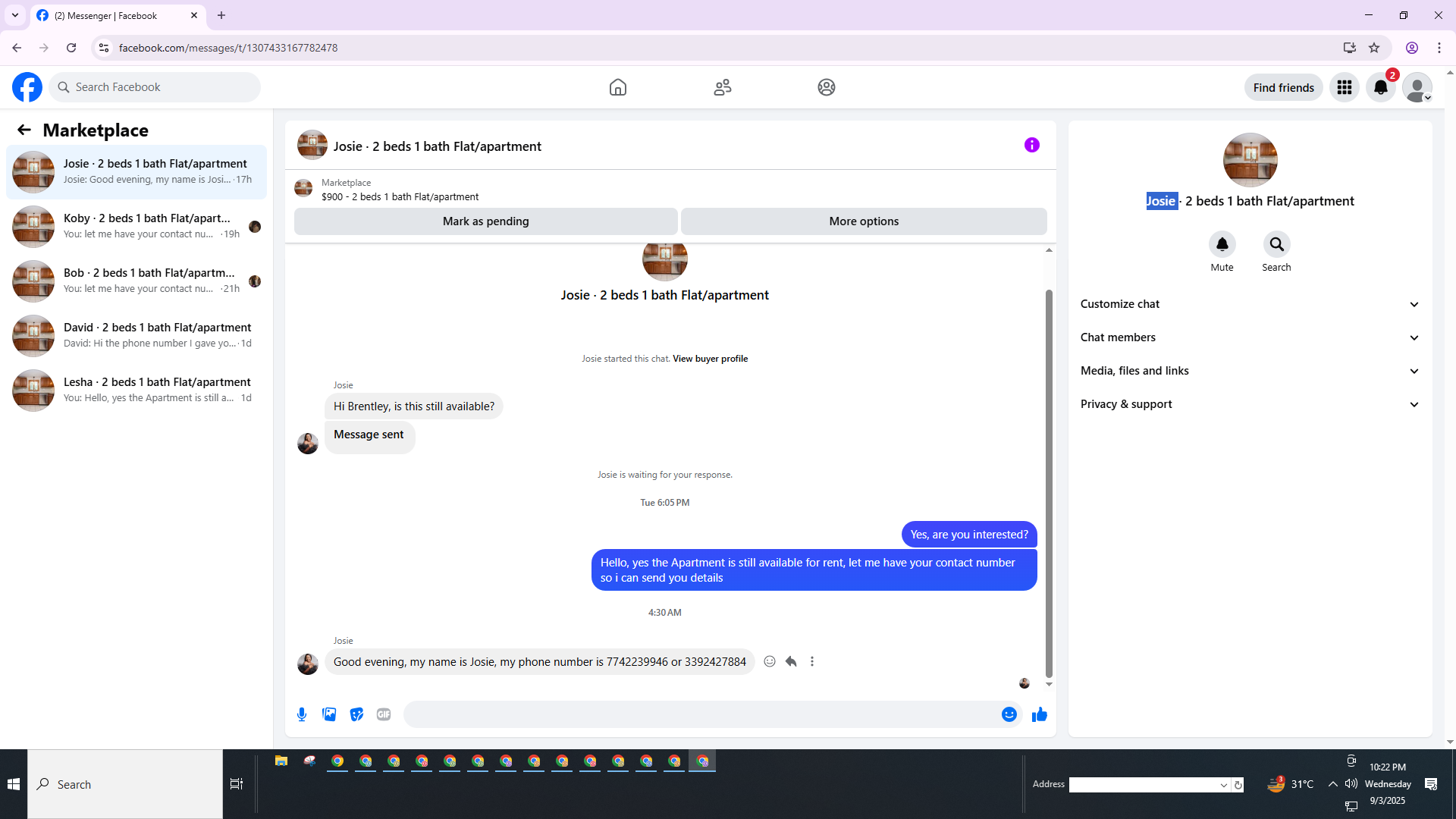
Task: Send a voice clip with microphone icon
Action: pos(302,714)
